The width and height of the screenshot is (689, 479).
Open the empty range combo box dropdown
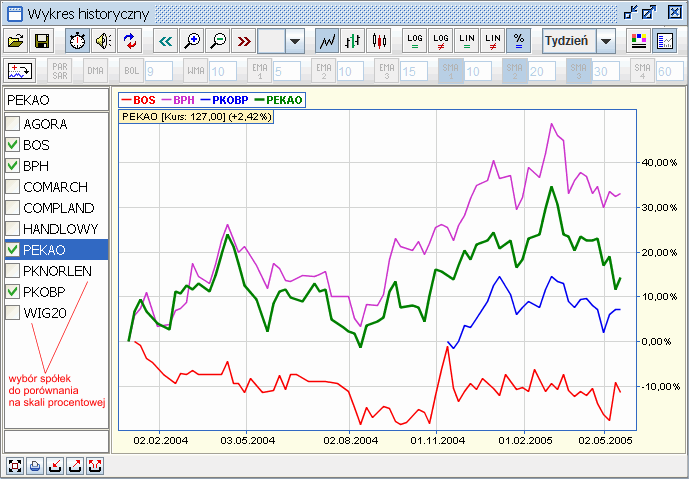point(295,41)
